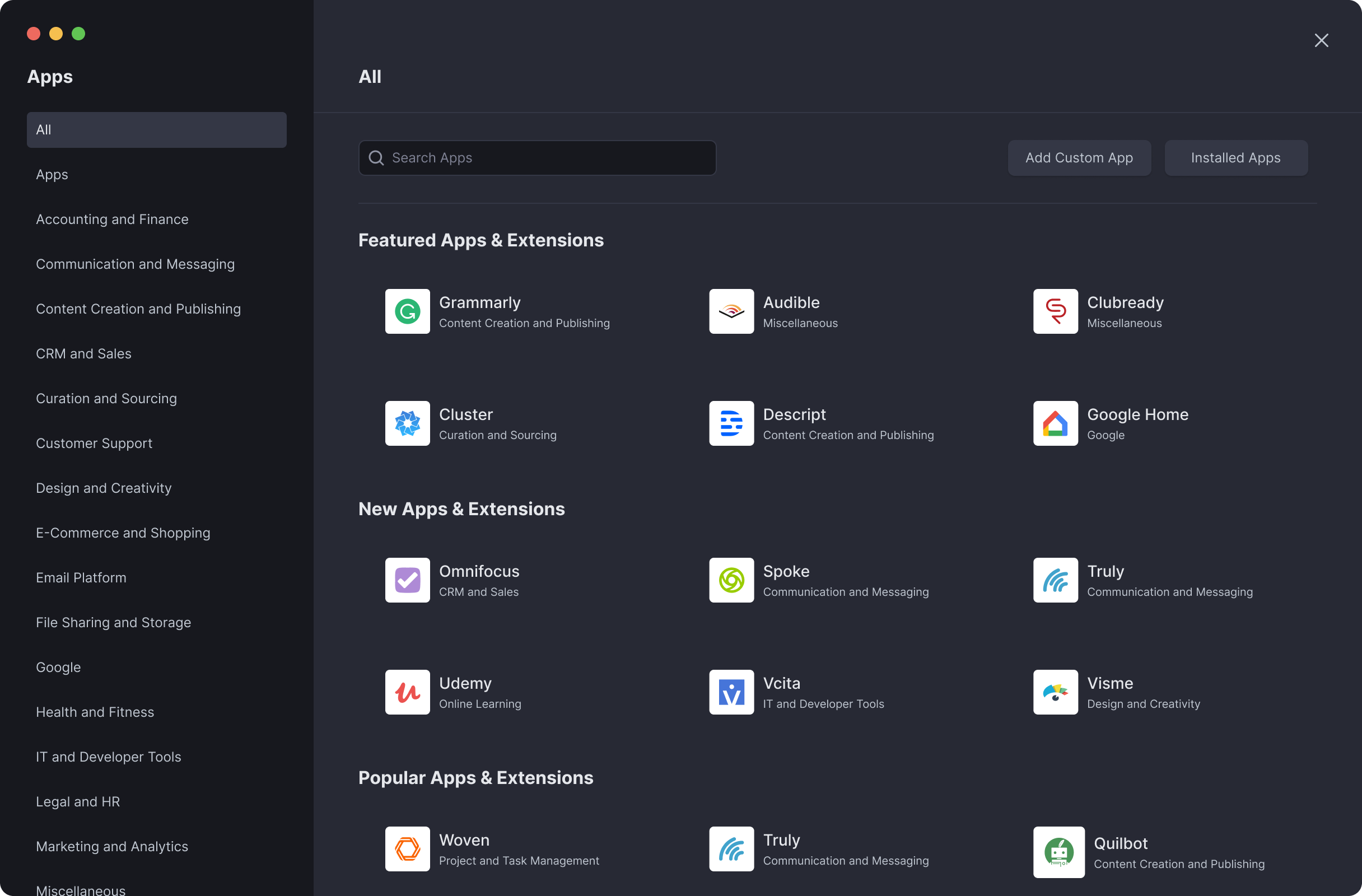Viewport: 1362px width, 896px height.
Task: Open the Cluster app icon
Action: pos(408,423)
